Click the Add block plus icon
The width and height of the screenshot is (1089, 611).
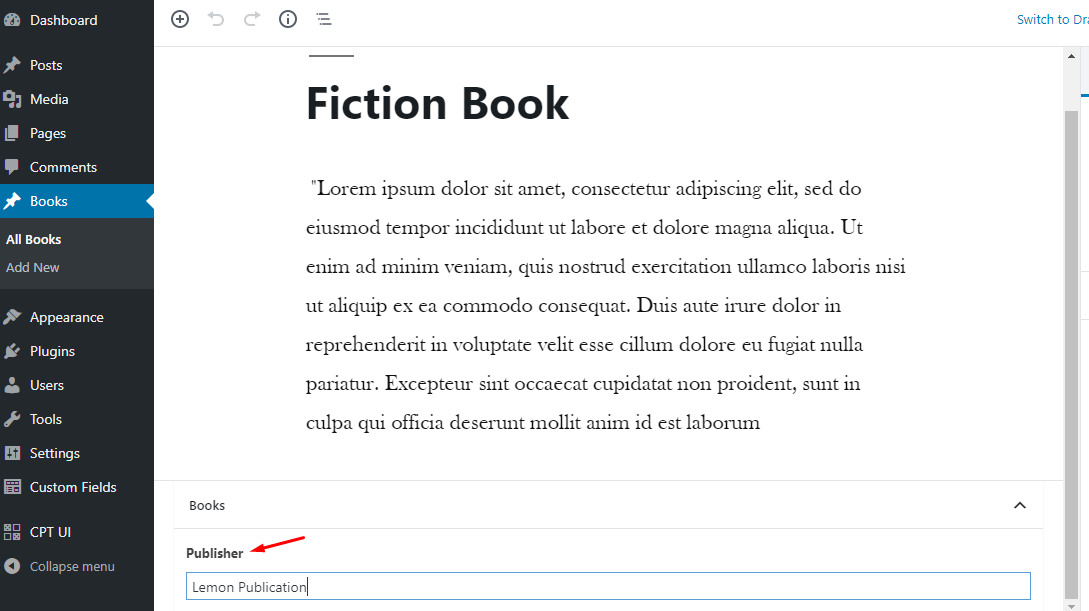(x=180, y=19)
